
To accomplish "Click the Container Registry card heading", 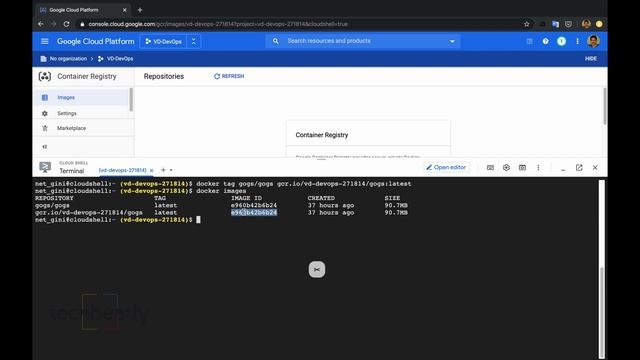I will [322, 135].
